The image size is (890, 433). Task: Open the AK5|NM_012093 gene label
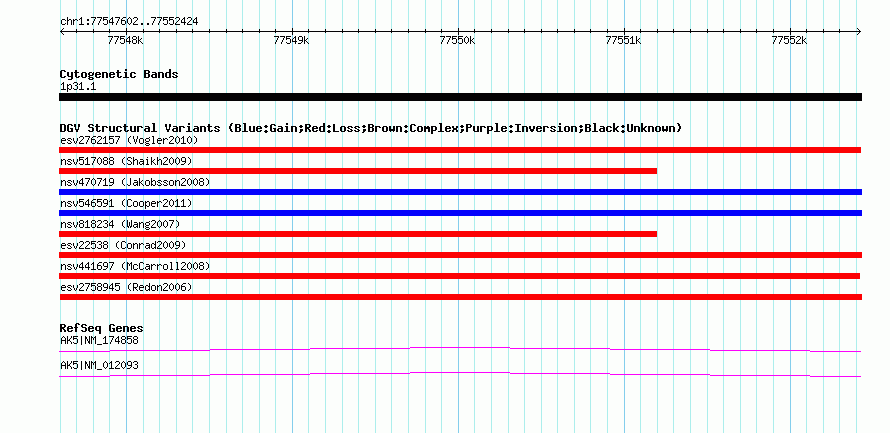(99, 365)
